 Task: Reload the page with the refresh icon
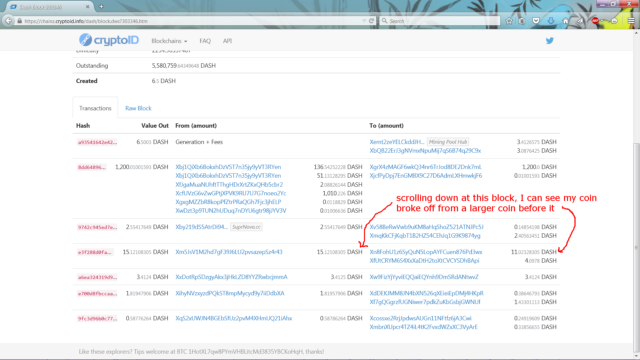[371, 21]
